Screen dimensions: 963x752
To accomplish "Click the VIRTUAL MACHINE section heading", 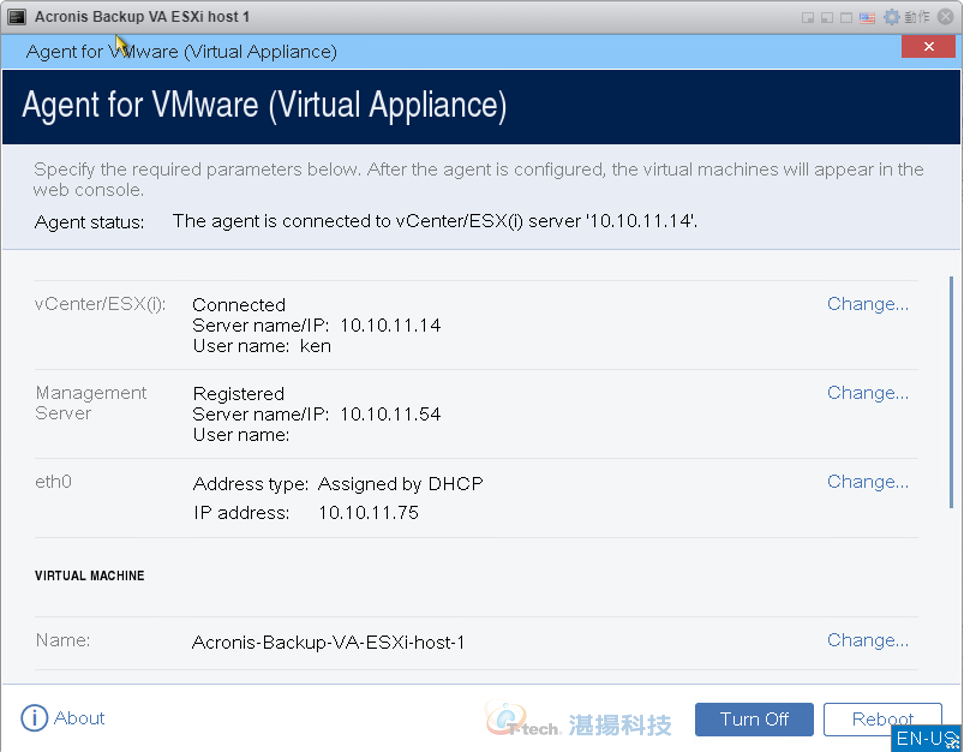I will 90,576.
